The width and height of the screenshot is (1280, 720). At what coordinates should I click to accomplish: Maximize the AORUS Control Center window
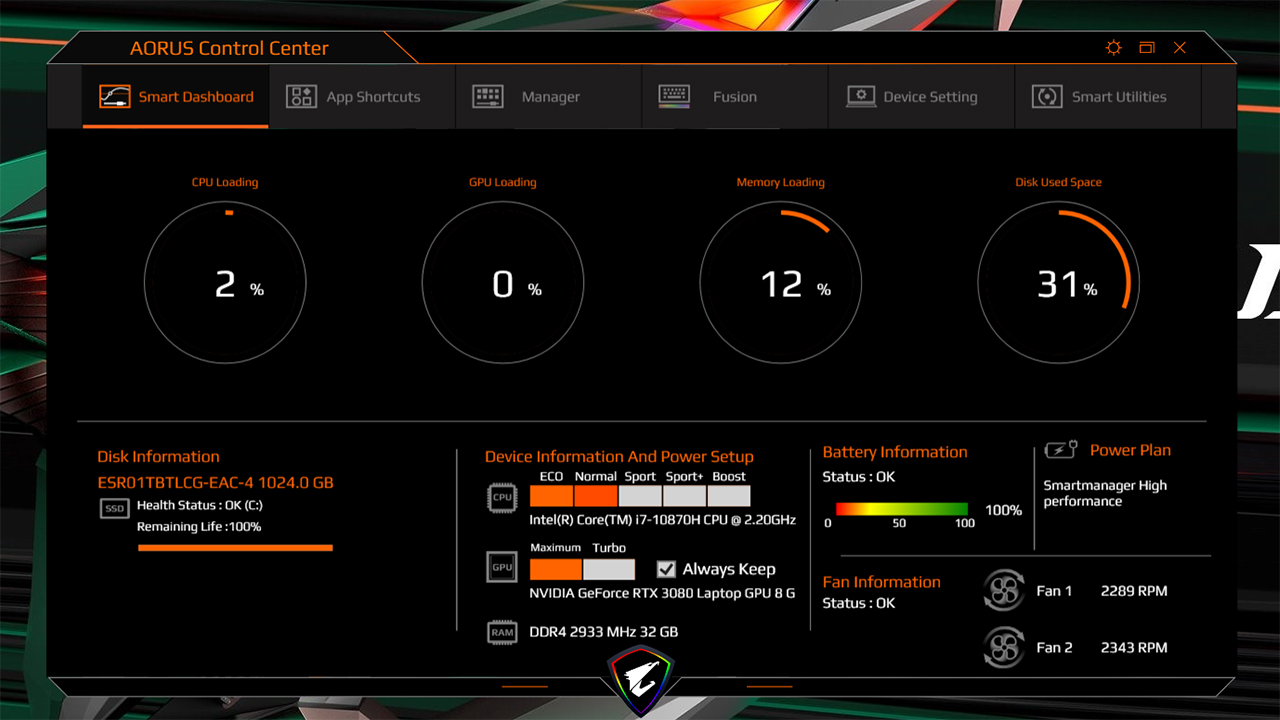[x=1147, y=48]
